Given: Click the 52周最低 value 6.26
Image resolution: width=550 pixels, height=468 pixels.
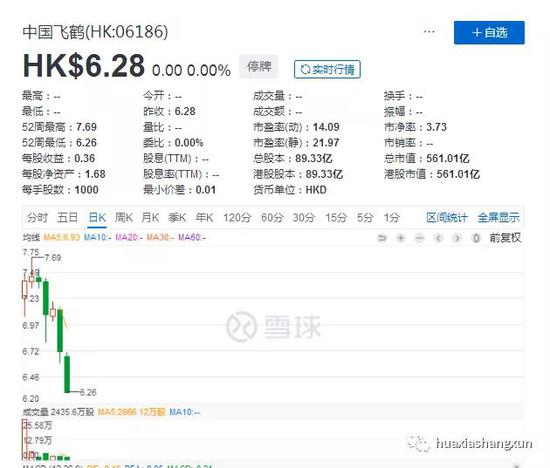Looking at the screenshot, I should [x=86, y=143].
